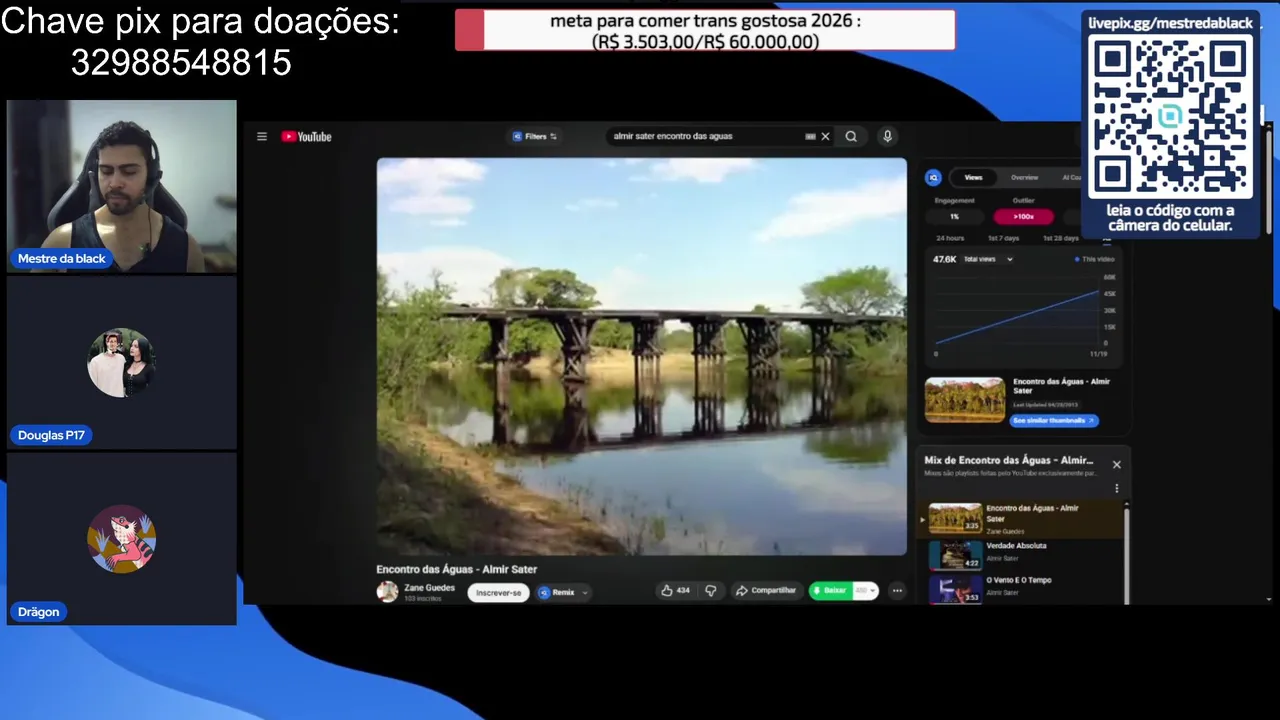This screenshot has width=1280, height=720.
Task: Toggle the 'This video' chart legend
Action: (x=1094, y=260)
